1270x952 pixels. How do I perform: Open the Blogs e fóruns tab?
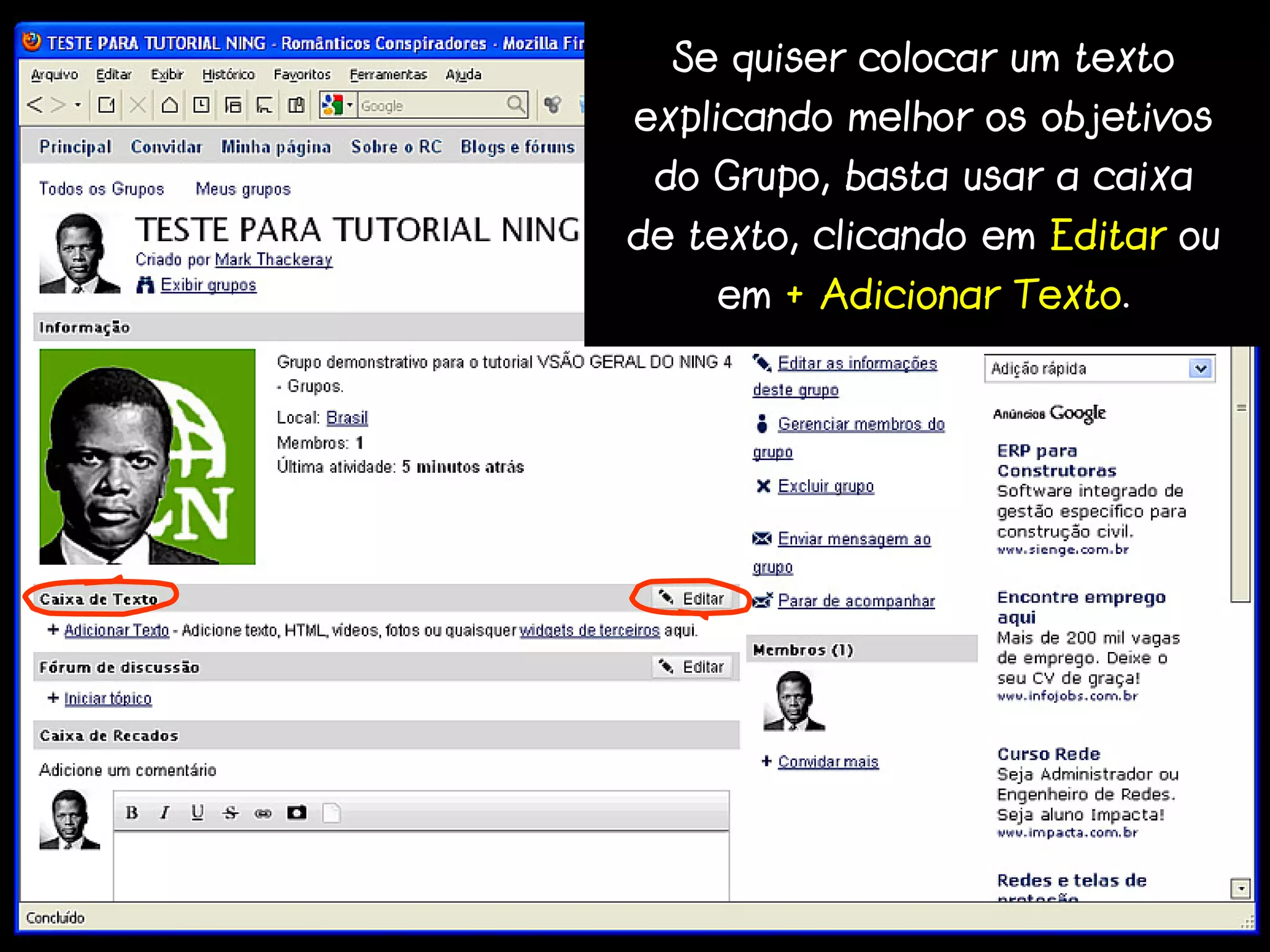pyautogui.click(x=518, y=147)
